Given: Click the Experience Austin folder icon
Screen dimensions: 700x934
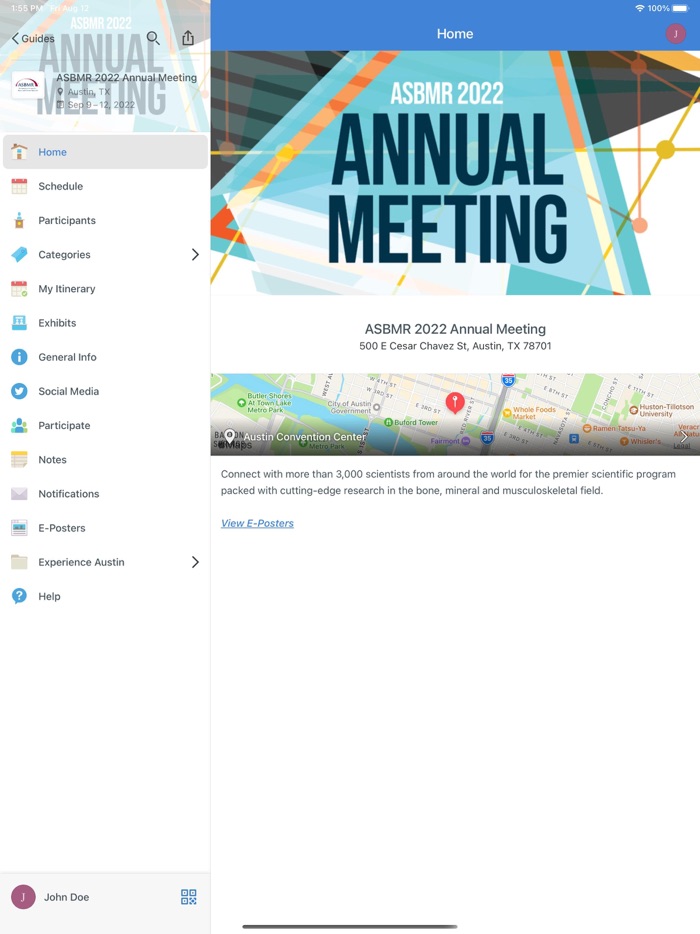Looking at the screenshot, I should [19, 562].
